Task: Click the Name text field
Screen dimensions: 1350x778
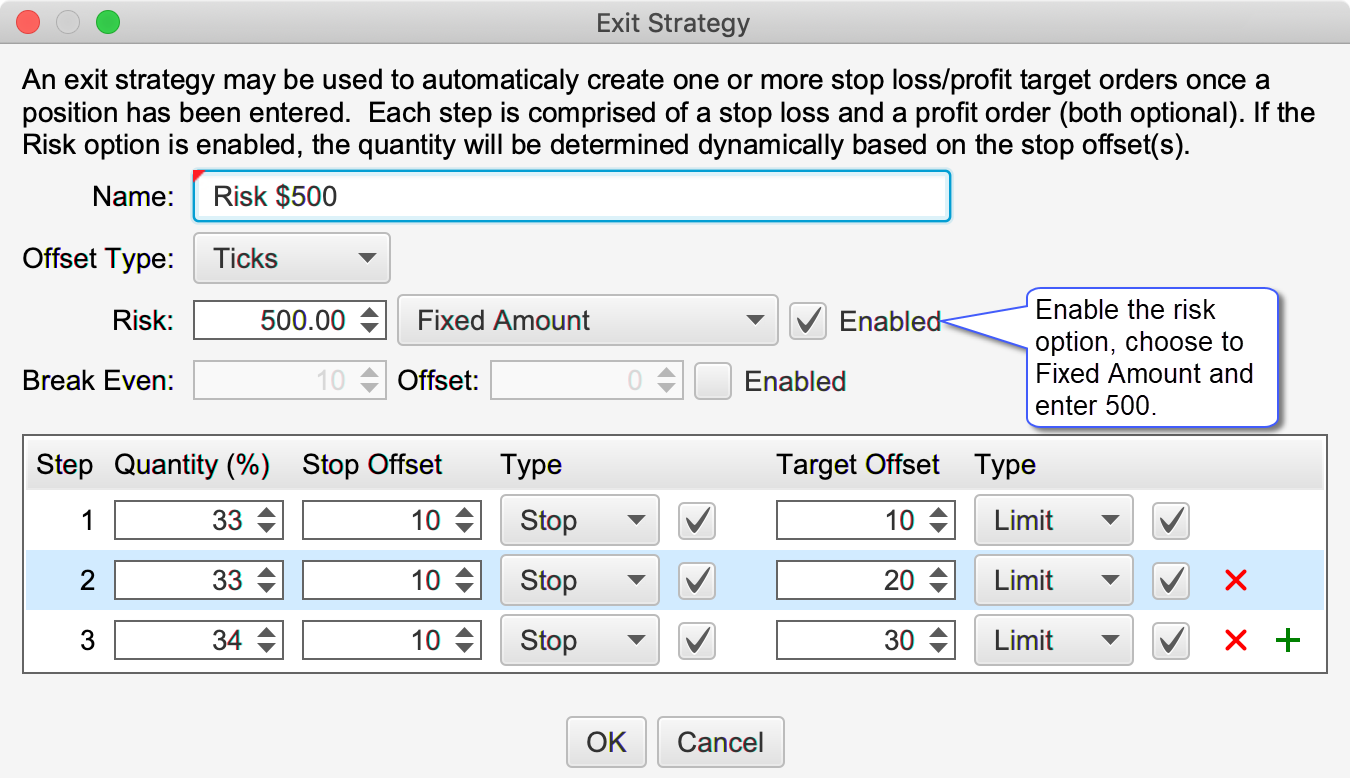Action: (x=571, y=196)
